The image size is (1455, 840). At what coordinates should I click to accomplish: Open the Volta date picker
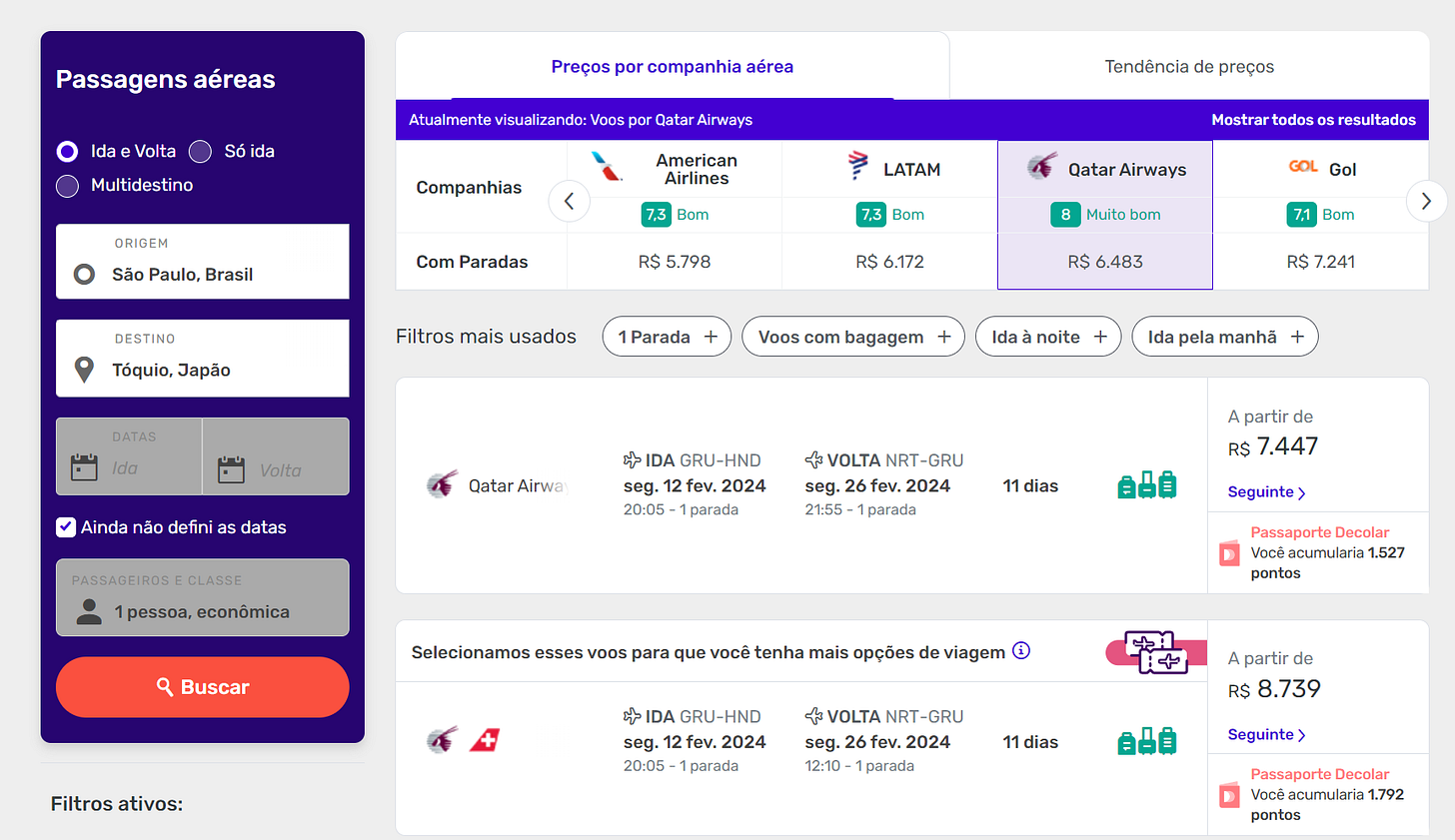point(276,456)
